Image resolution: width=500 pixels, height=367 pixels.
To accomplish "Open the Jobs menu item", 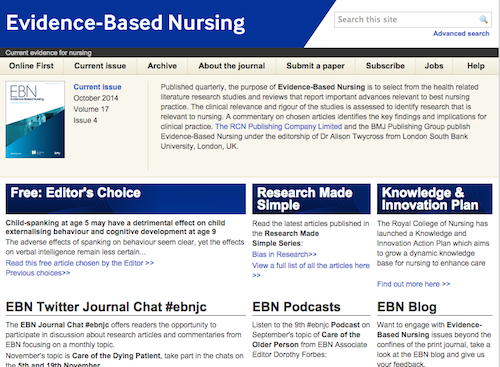I will [434, 66].
